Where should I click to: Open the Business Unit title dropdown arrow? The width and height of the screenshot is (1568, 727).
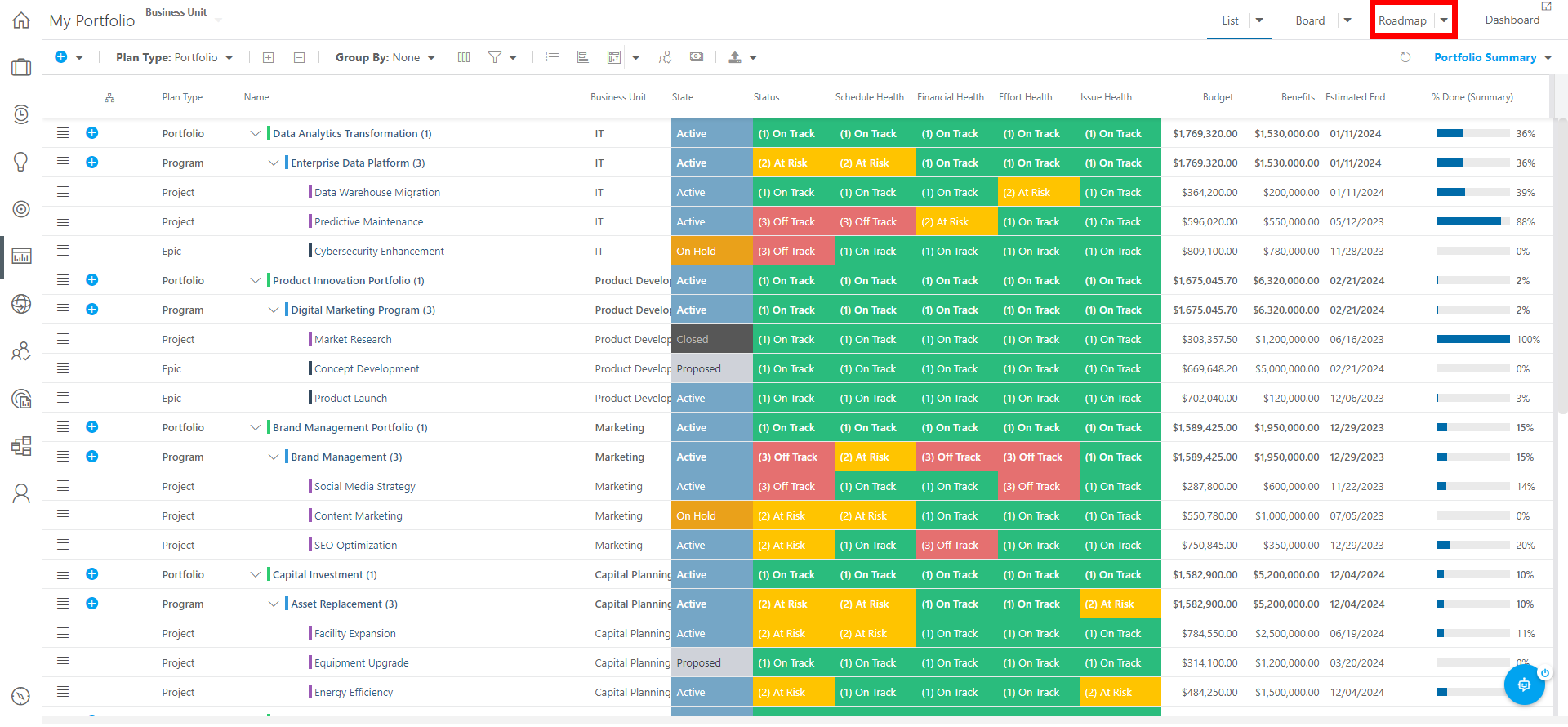[218, 18]
